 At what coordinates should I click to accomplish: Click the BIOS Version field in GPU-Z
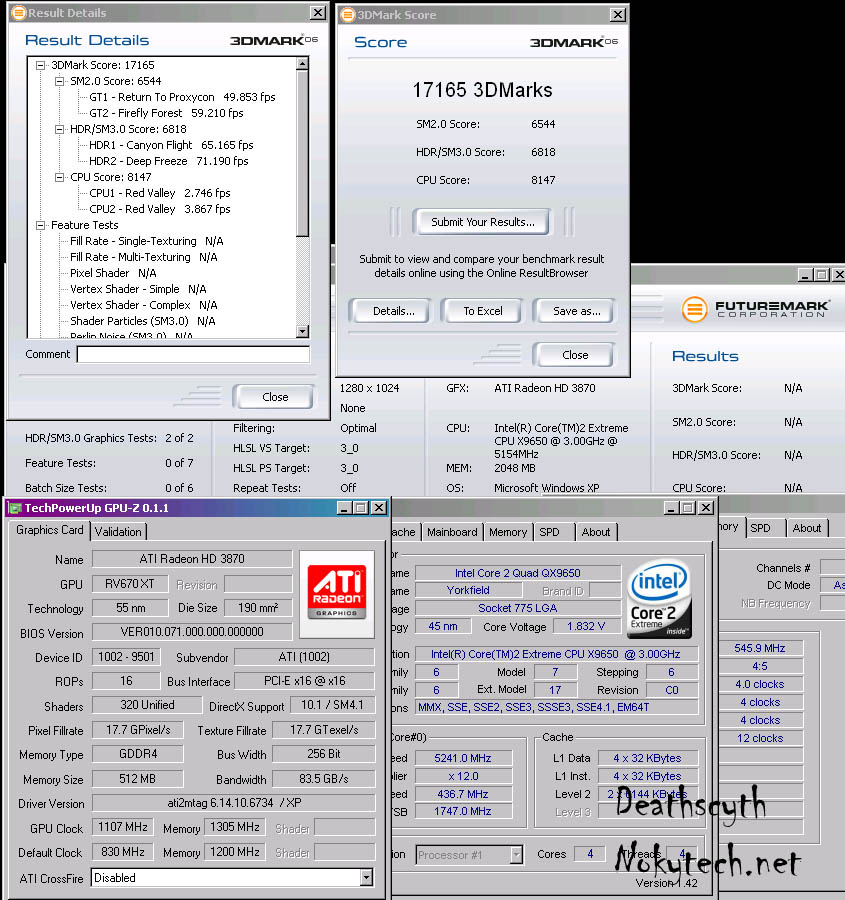click(x=192, y=632)
